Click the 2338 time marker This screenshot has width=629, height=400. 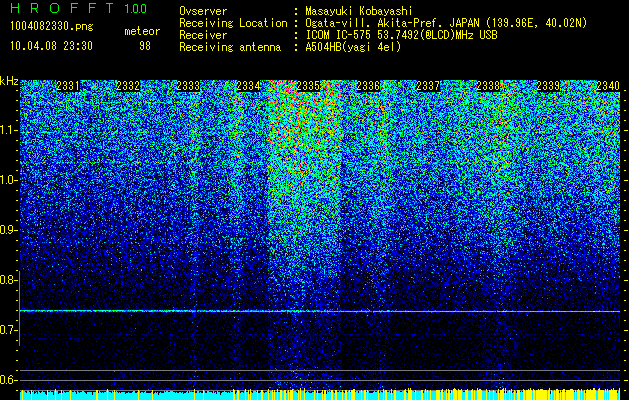click(x=488, y=86)
